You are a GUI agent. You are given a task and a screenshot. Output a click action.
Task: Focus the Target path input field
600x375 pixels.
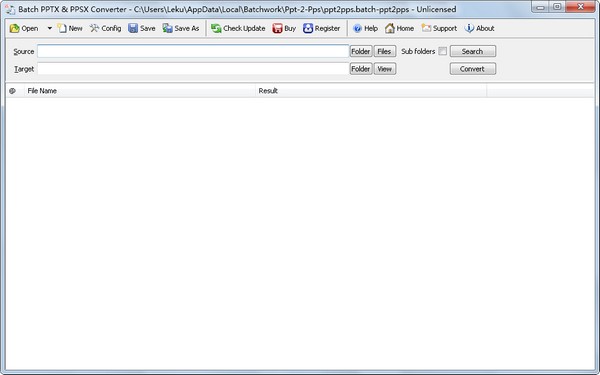click(193, 69)
